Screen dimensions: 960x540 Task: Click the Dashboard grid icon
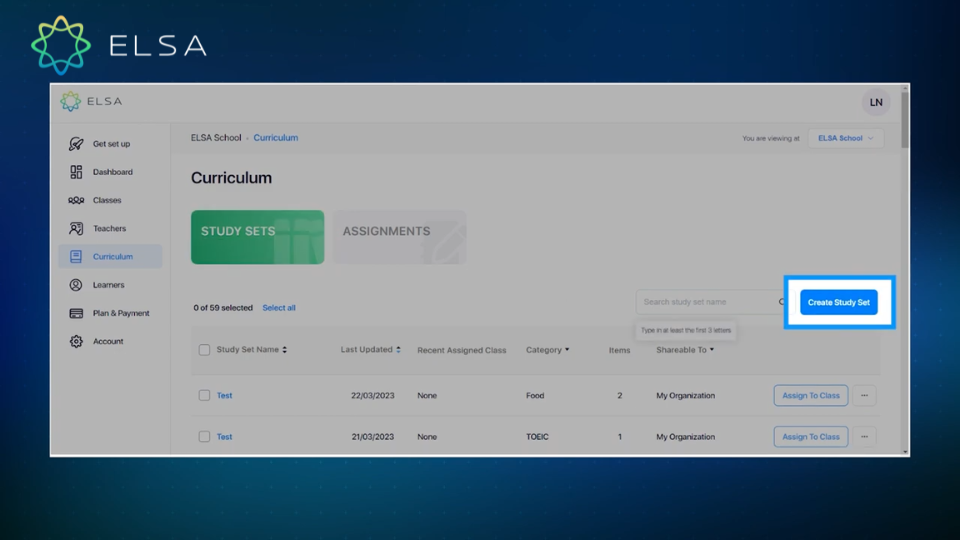click(x=76, y=172)
